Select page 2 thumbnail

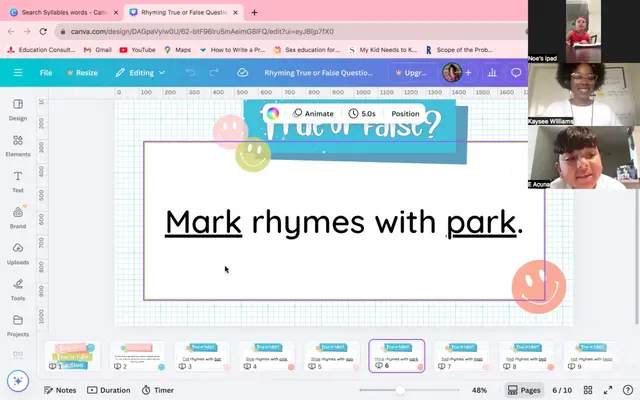point(137,356)
